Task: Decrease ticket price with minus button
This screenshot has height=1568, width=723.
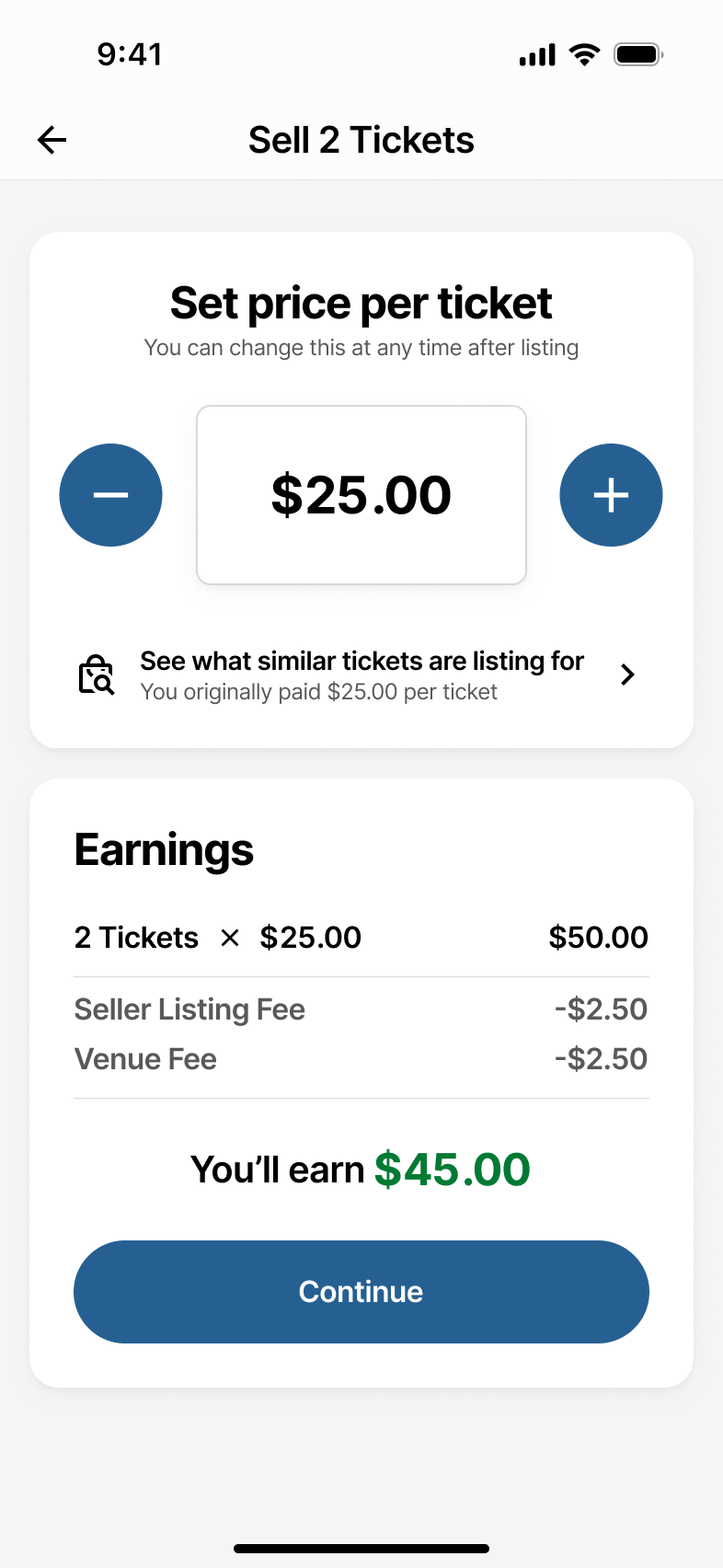Action: coord(111,495)
